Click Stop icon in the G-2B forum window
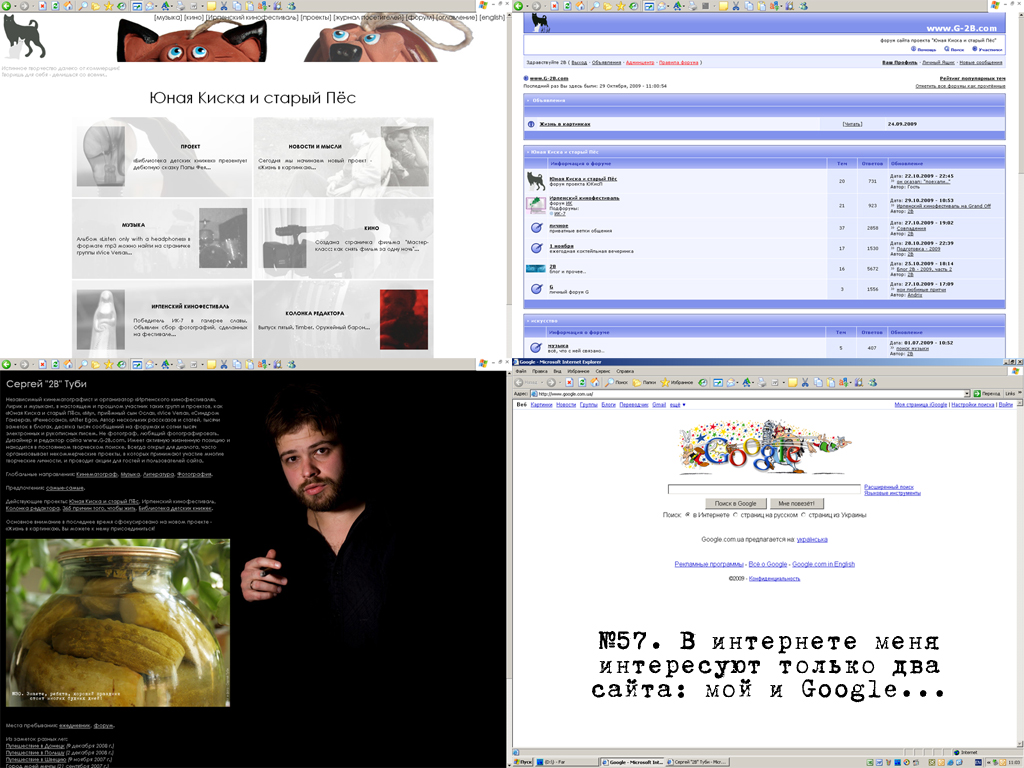Screen dimensions: 1024x768 coord(554,6)
